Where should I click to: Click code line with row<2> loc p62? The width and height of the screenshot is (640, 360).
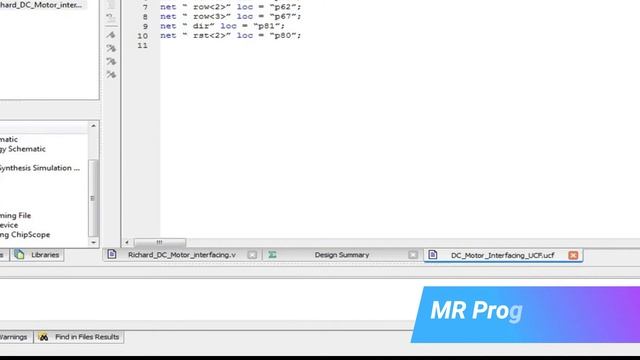[x=231, y=7]
